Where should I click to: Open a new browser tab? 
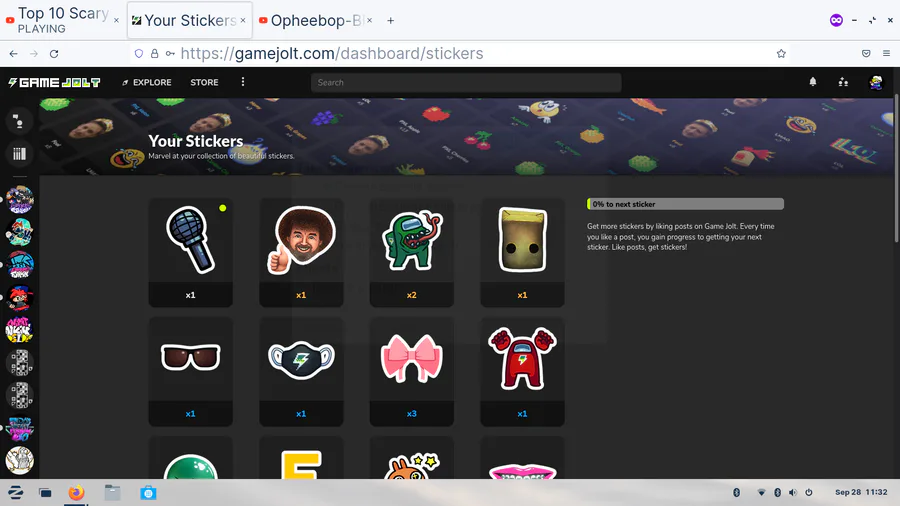click(x=390, y=21)
